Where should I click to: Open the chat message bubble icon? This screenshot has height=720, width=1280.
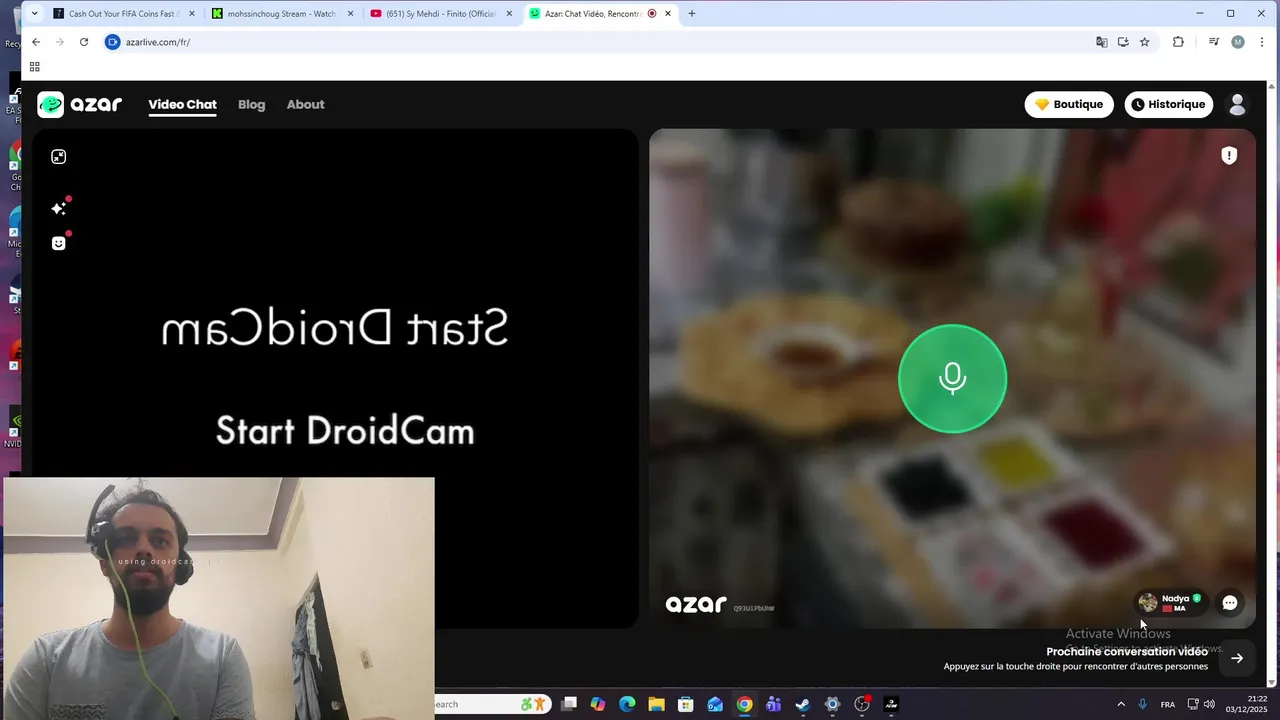[1230, 603]
